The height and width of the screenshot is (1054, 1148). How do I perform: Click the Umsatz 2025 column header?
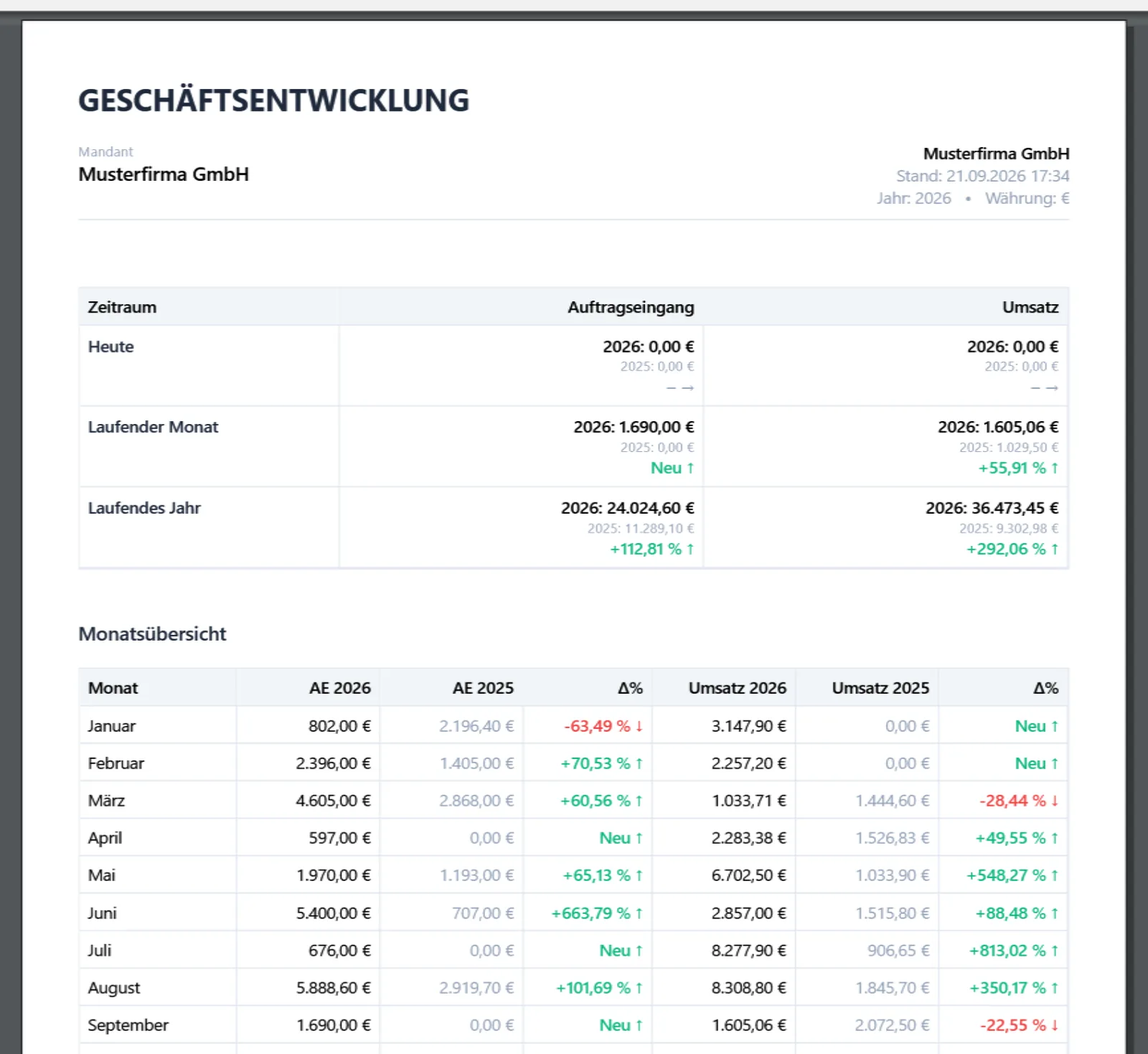click(880, 688)
